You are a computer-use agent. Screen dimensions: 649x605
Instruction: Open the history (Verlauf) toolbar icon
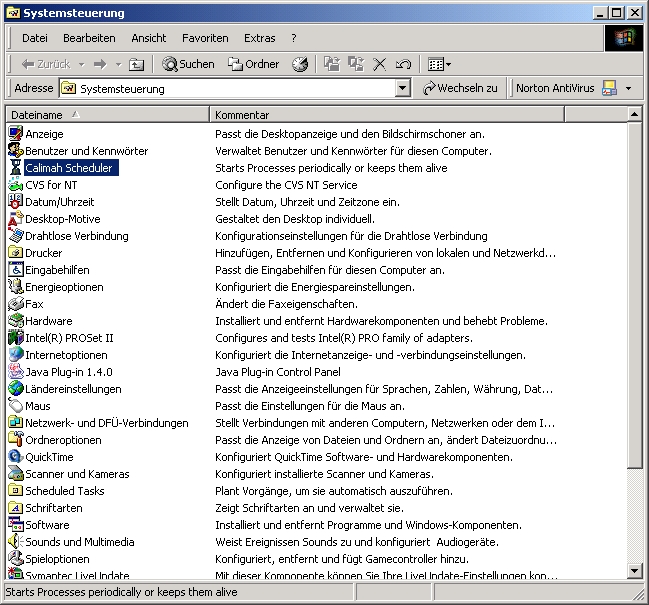(x=300, y=64)
